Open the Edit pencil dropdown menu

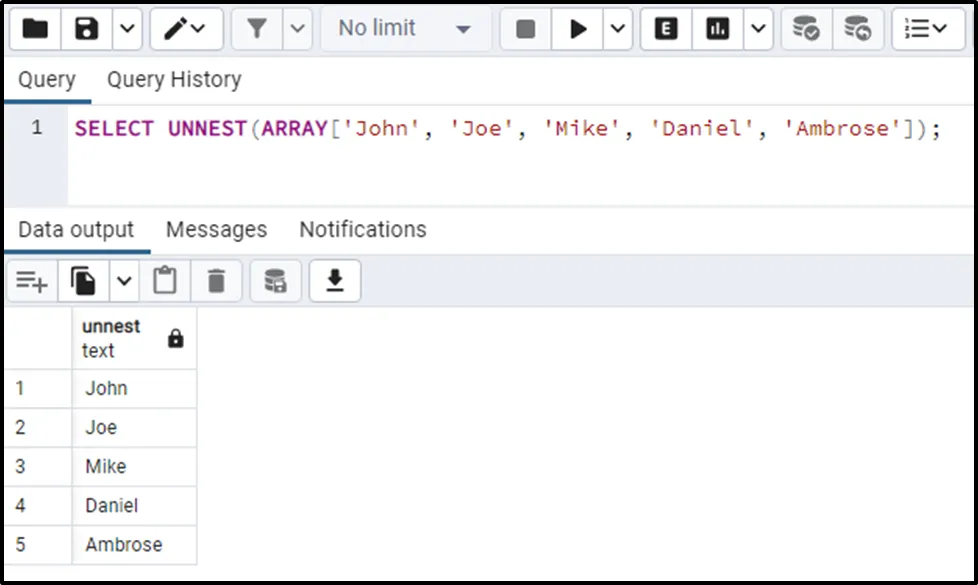click(x=186, y=29)
